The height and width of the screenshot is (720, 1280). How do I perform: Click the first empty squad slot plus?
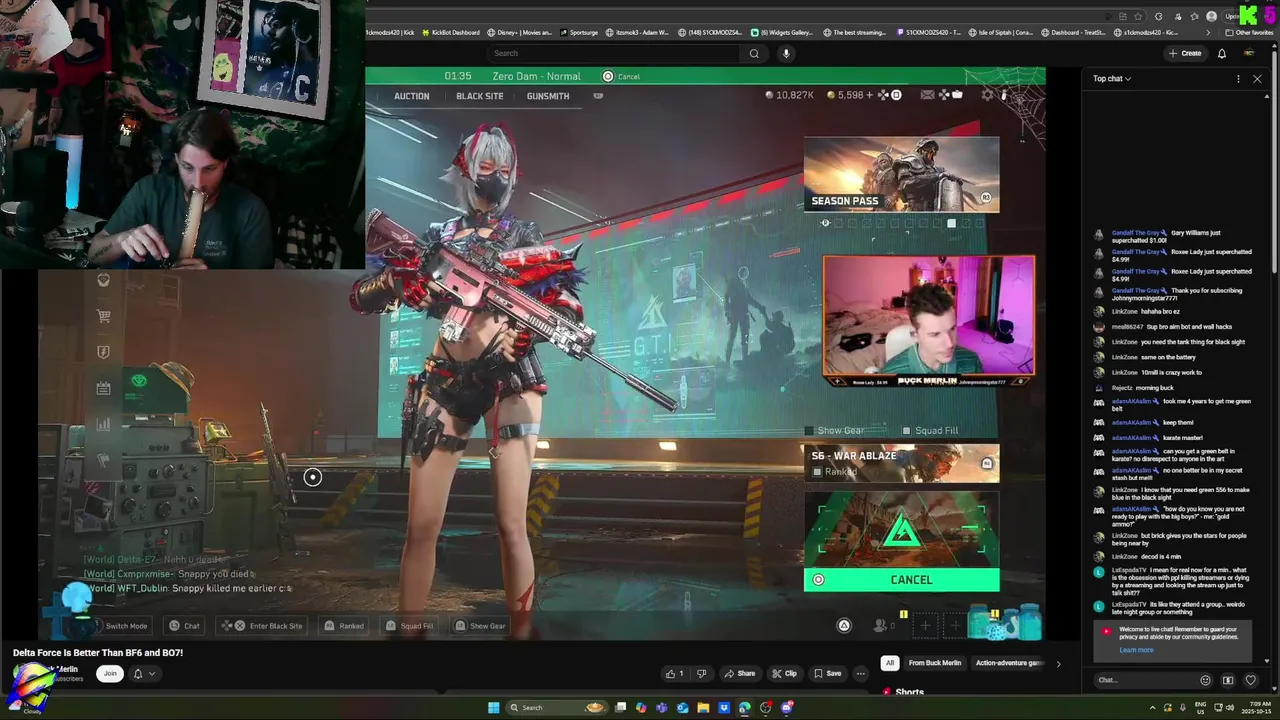point(925,626)
